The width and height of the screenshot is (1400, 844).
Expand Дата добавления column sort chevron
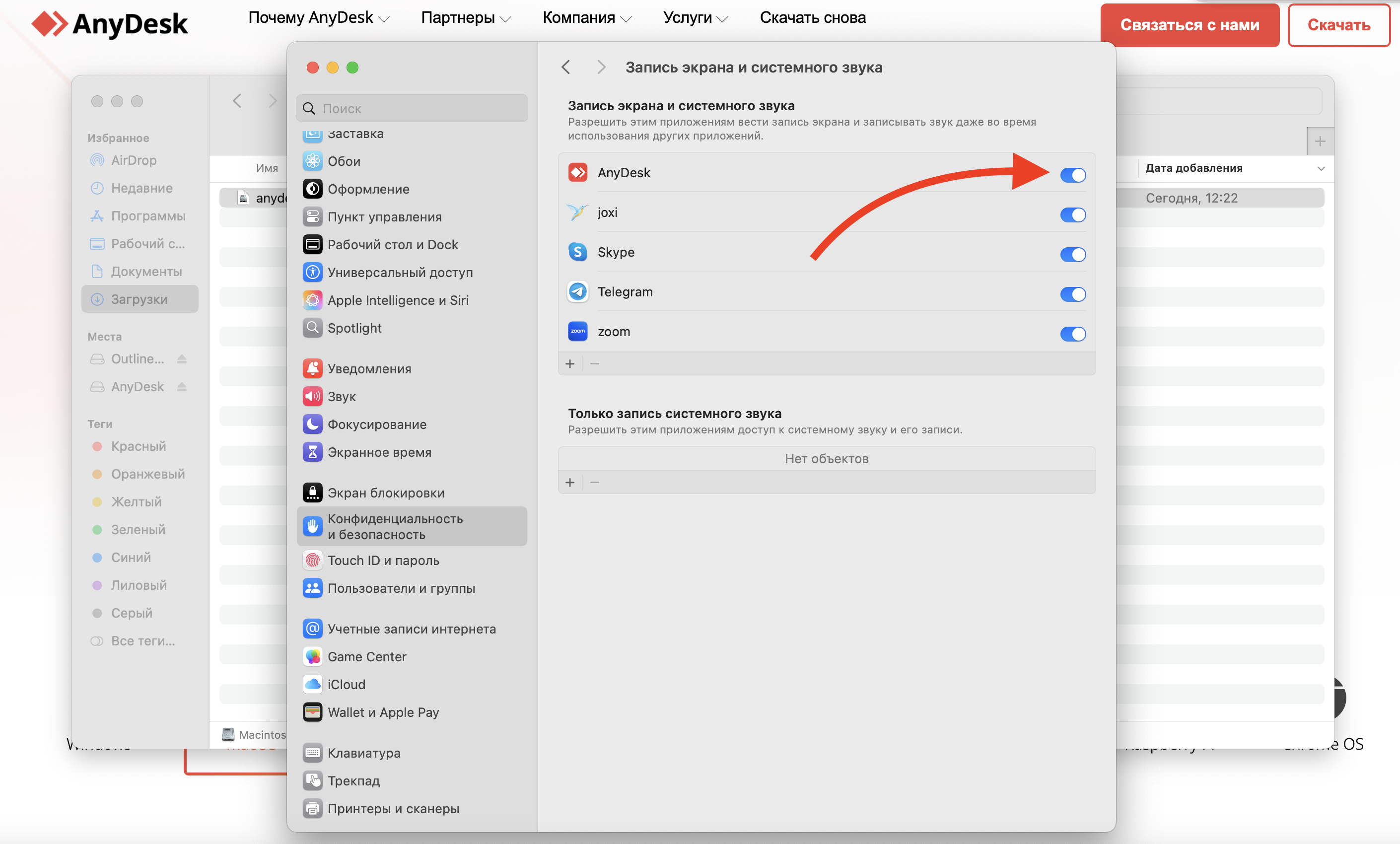pos(1321,168)
